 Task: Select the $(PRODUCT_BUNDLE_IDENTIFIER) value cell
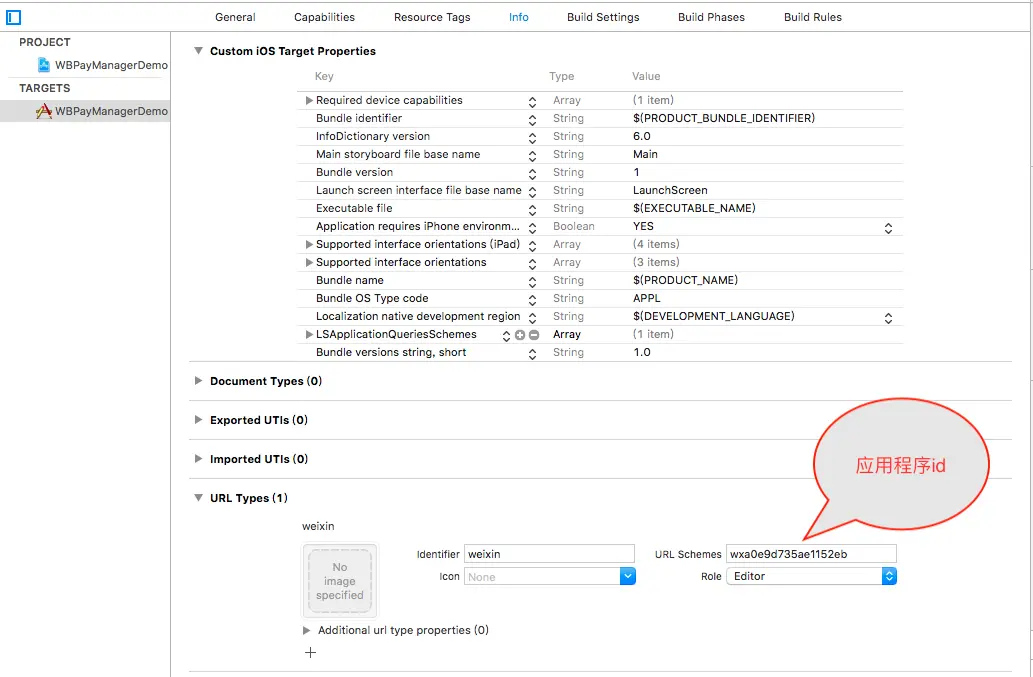724,118
